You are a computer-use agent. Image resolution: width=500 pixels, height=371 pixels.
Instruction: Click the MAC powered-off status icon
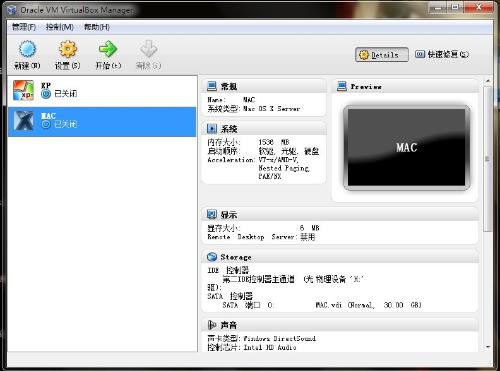coord(46,124)
